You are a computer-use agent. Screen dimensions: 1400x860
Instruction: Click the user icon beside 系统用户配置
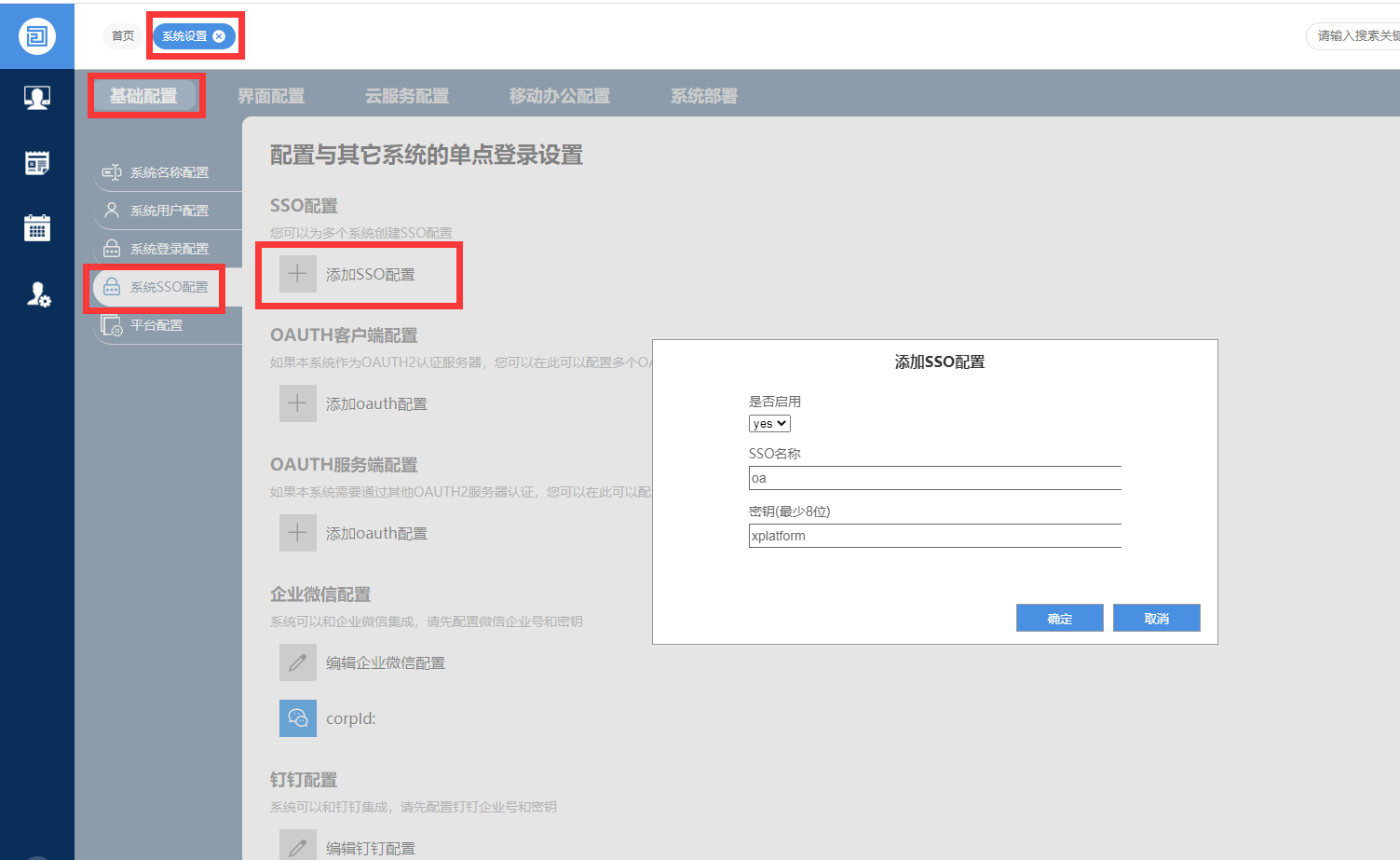click(112, 211)
